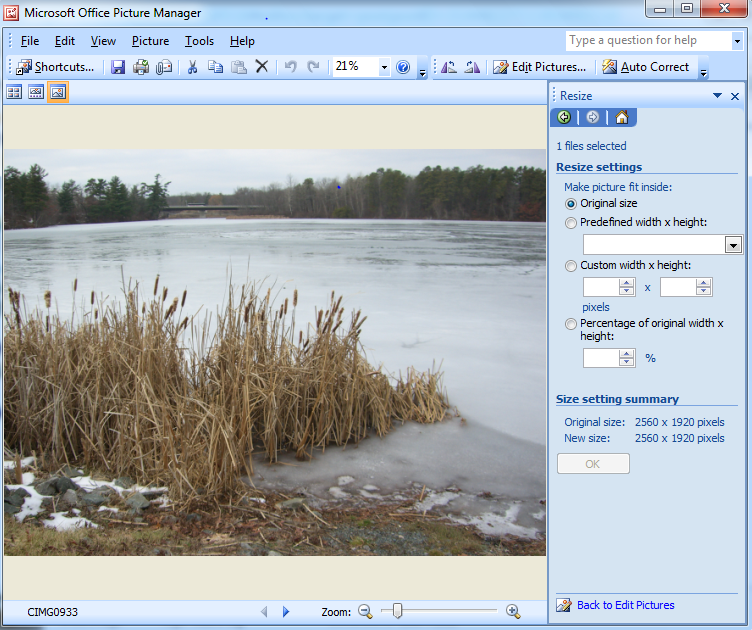Select Percentage of original size option

(x=570, y=324)
